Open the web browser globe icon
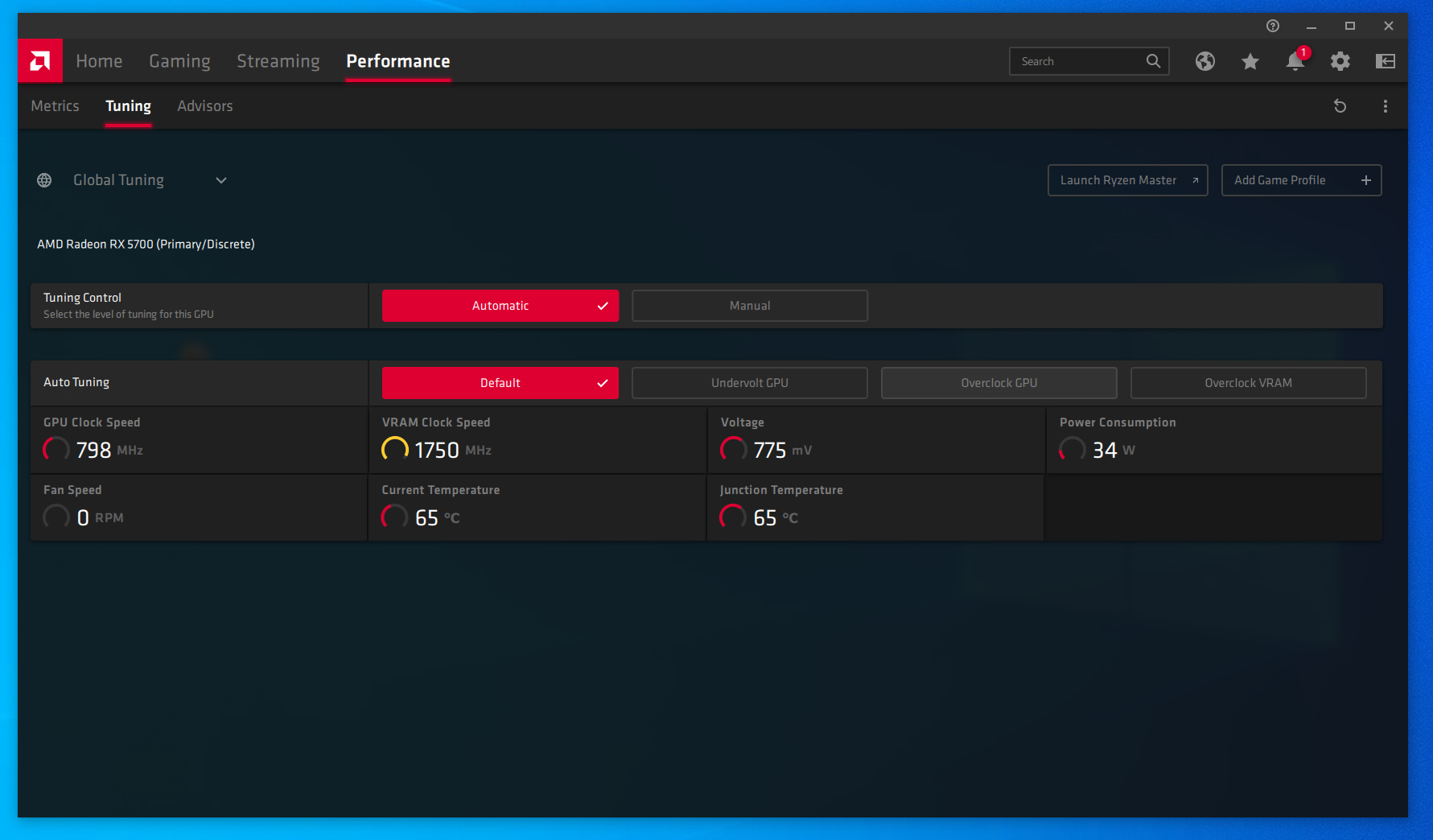1433x840 pixels. click(1204, 61)
